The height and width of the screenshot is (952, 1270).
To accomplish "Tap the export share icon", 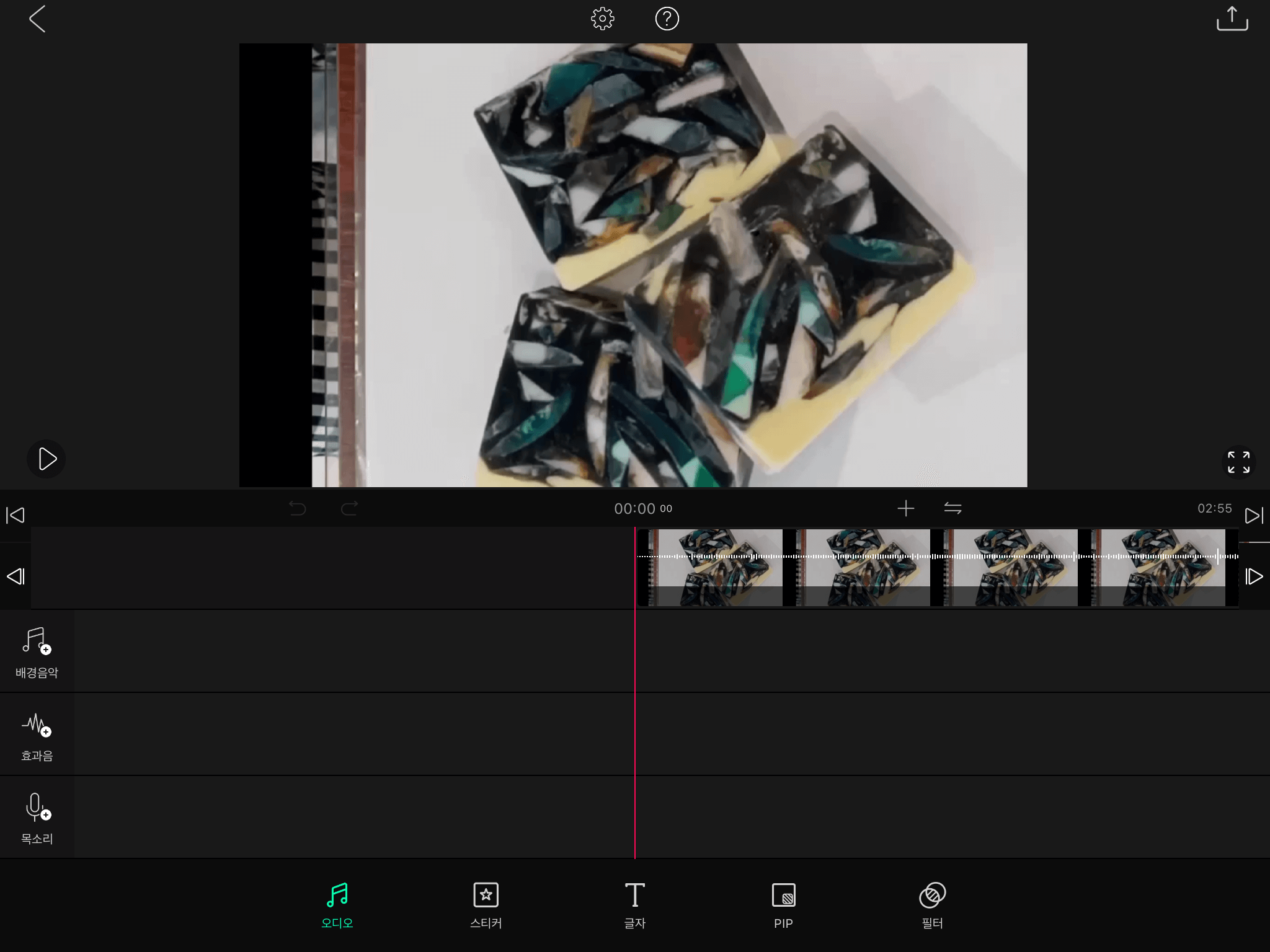I will coord(1232,19).
